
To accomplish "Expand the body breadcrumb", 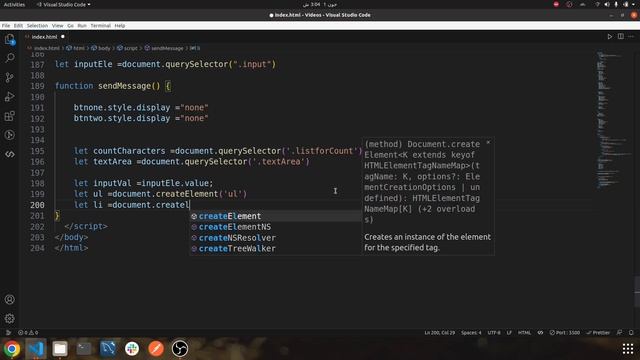I will tap(101, 48).
